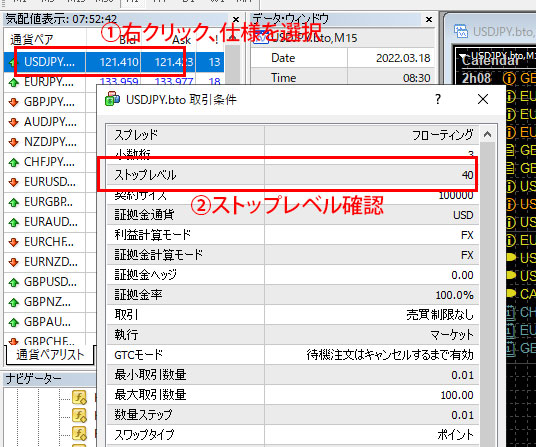
Task: Click the green up arrow beside EURAUD
Action: click(x=14, y=222)
